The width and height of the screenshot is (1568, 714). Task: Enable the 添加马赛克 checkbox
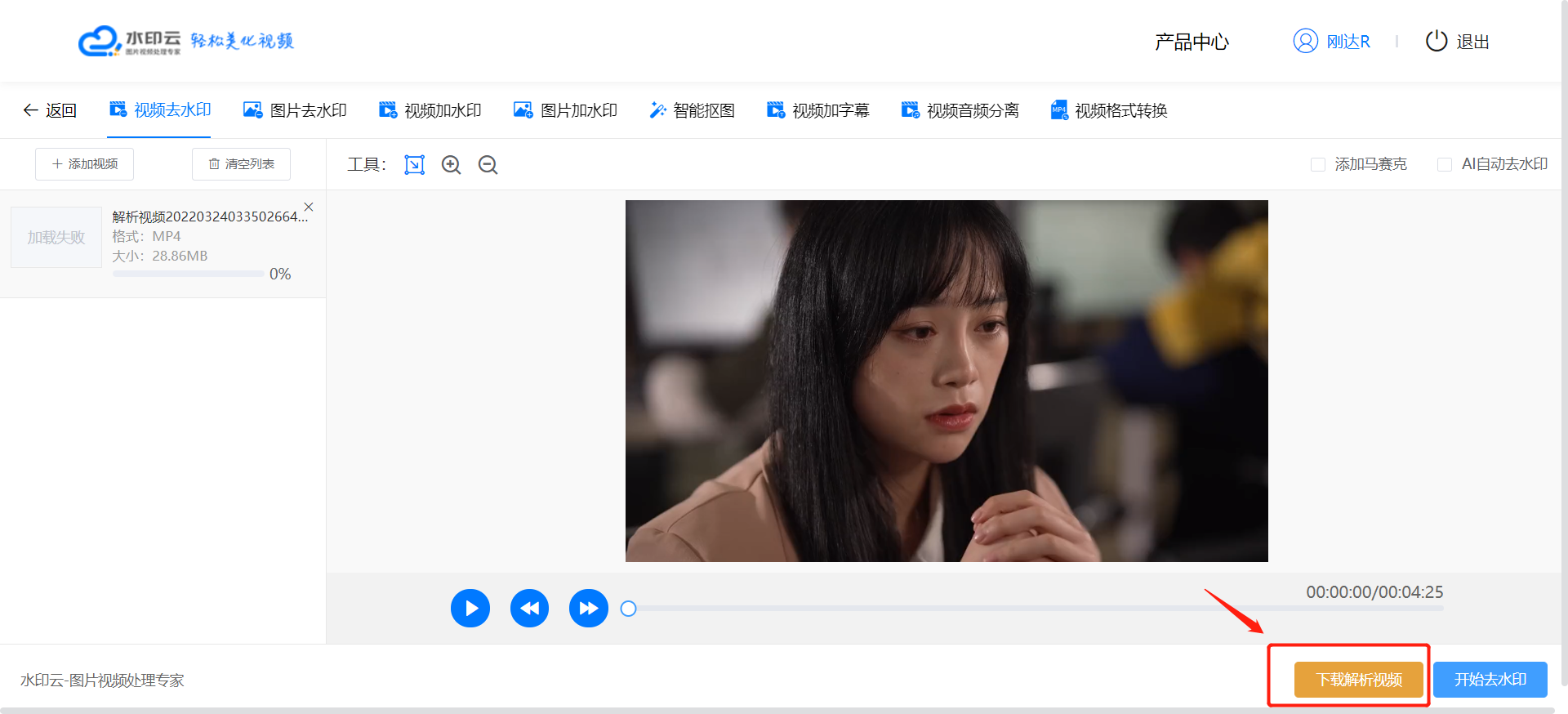pyautogui.click(x=1317, y=164)
